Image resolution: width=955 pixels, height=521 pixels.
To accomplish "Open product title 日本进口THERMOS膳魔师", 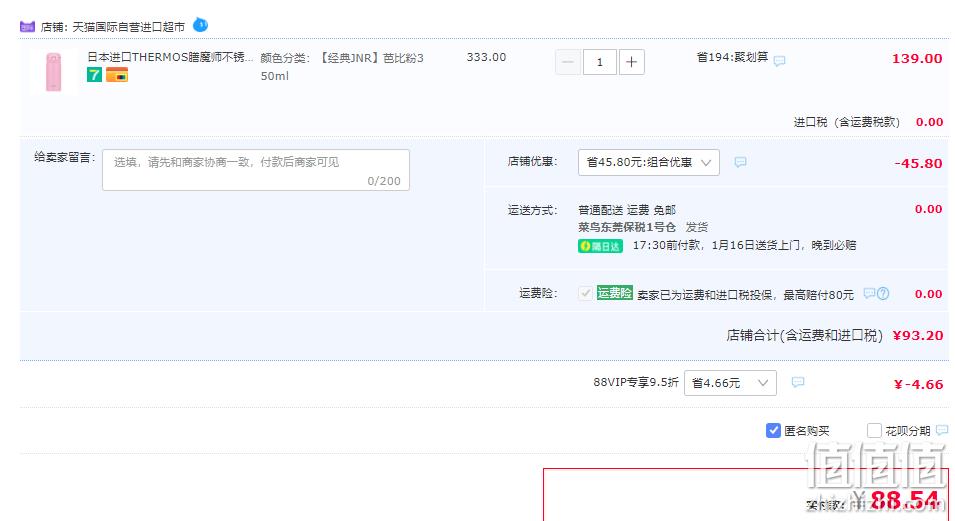I will tap(170, 57).
